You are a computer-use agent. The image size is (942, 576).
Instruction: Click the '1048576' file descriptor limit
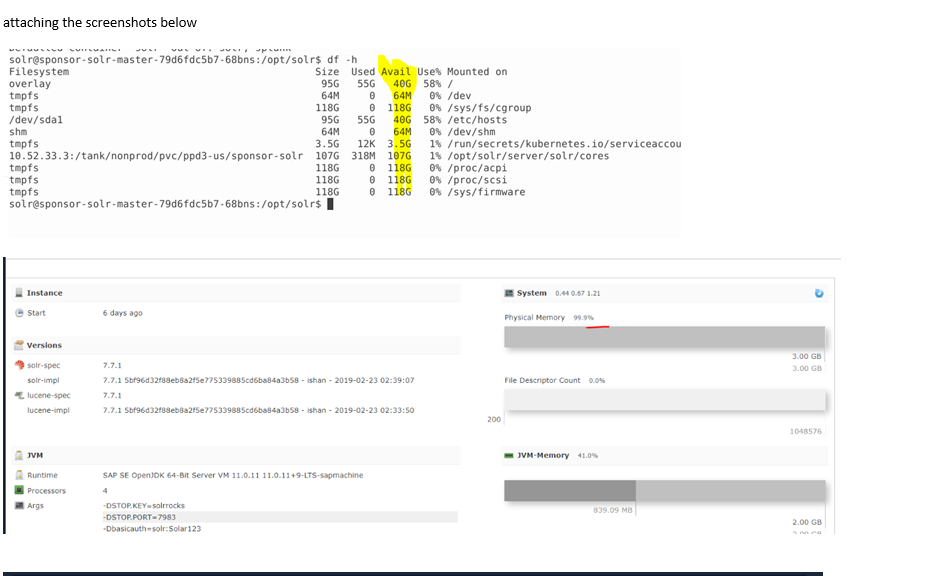806,431
